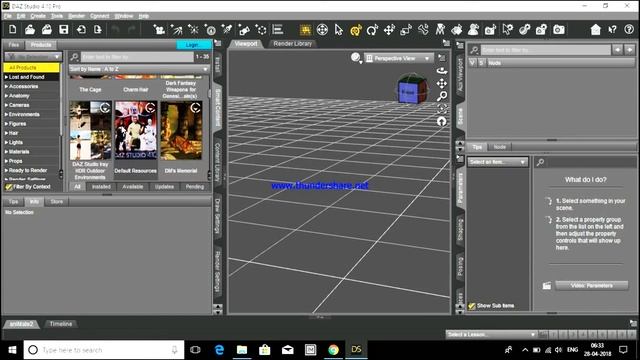Toggle the Show Sub Items checkbox
640x360 pixels.
click(x=471, y=306)
